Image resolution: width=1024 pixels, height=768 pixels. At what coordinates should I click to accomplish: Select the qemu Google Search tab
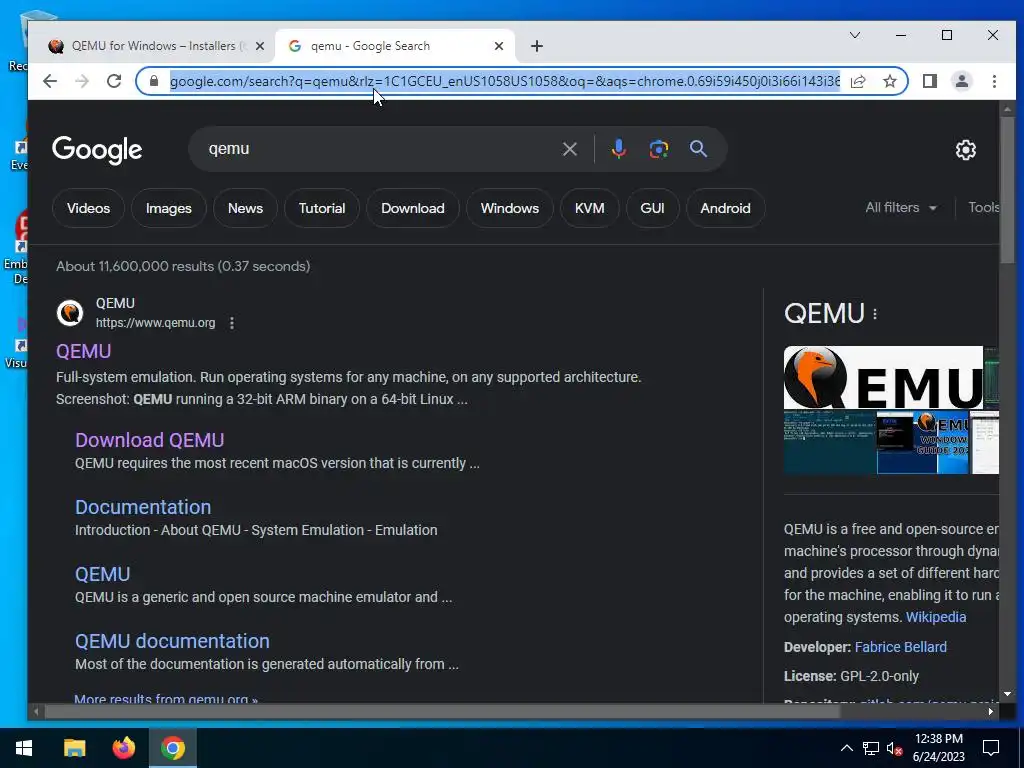(x=395, y=46)
